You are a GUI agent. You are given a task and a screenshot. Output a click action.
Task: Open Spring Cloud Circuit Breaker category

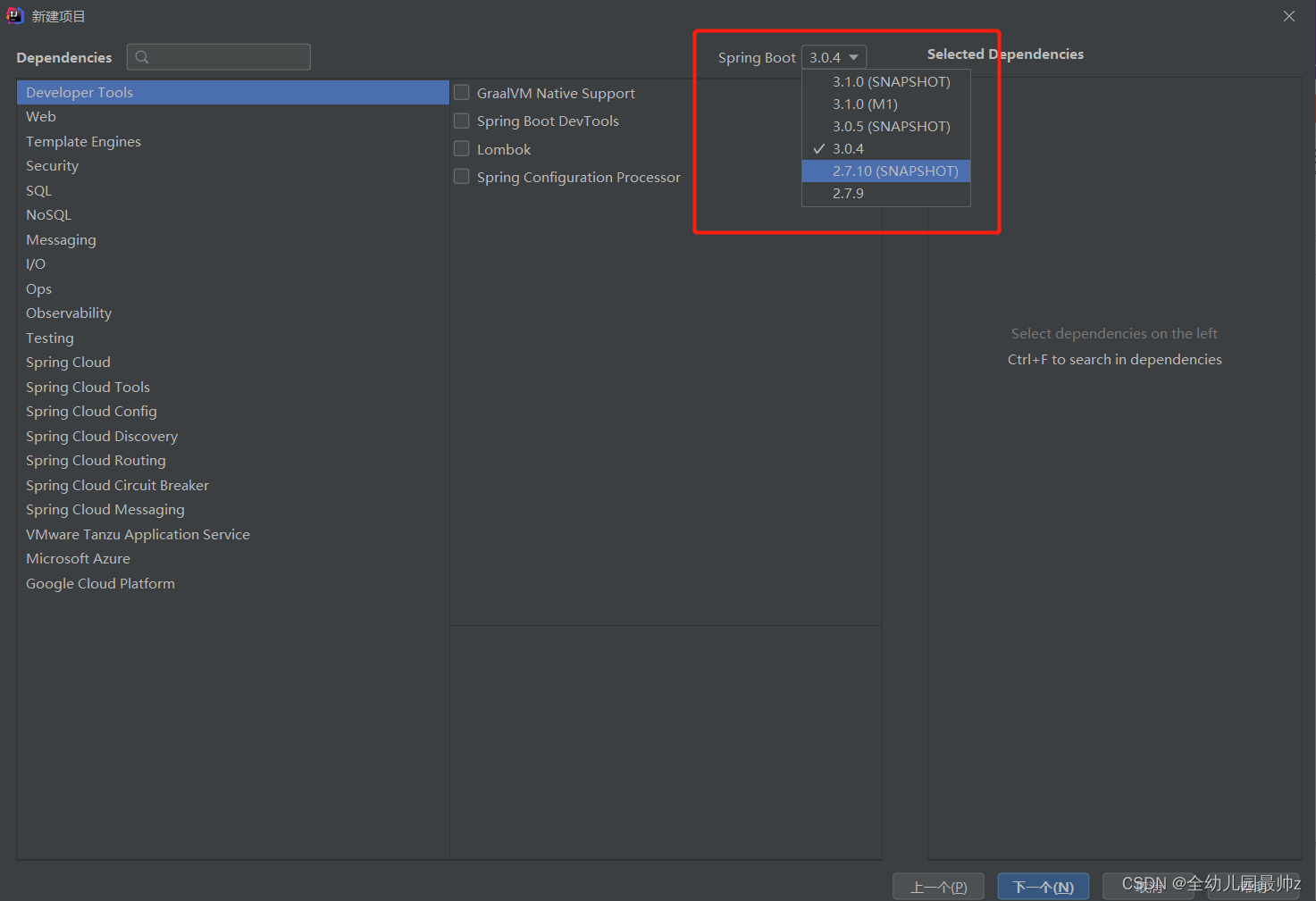point(233,485)
